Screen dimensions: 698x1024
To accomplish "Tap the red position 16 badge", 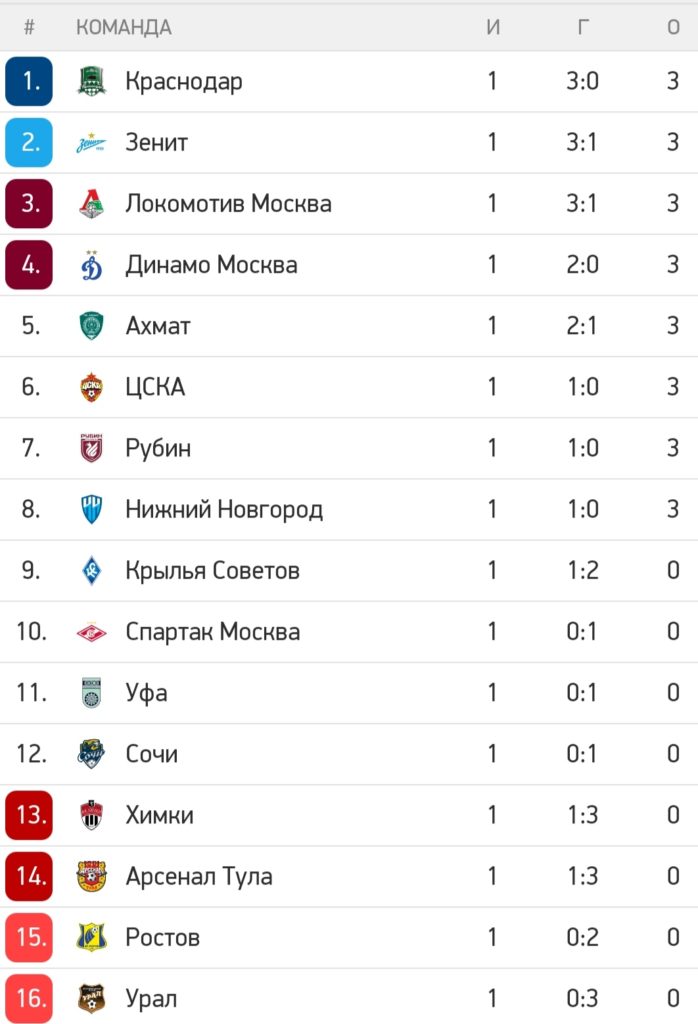I will tap(29, 998).
